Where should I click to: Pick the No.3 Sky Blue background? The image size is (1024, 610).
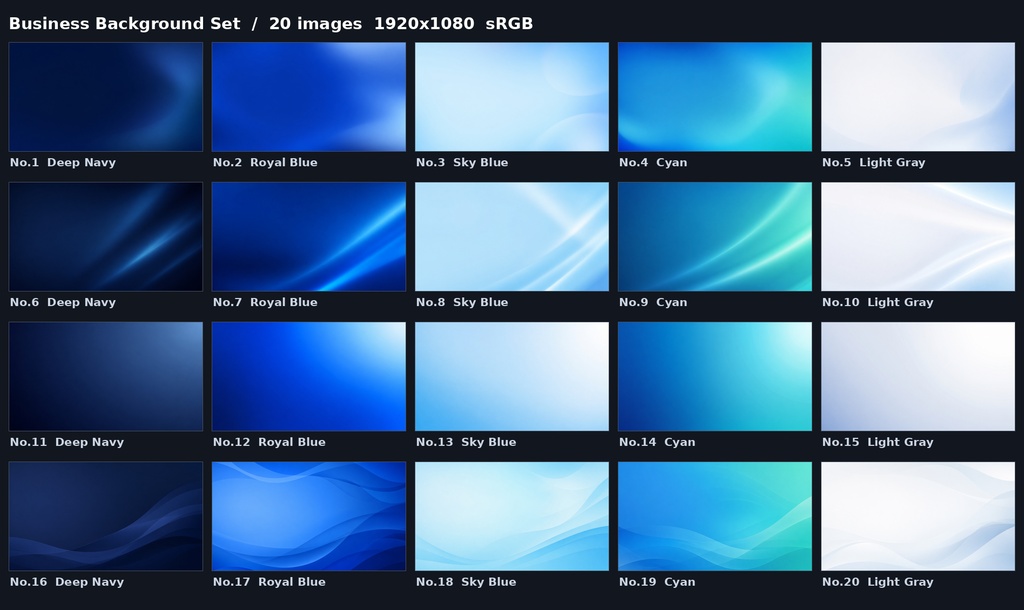tap(512, 97)
